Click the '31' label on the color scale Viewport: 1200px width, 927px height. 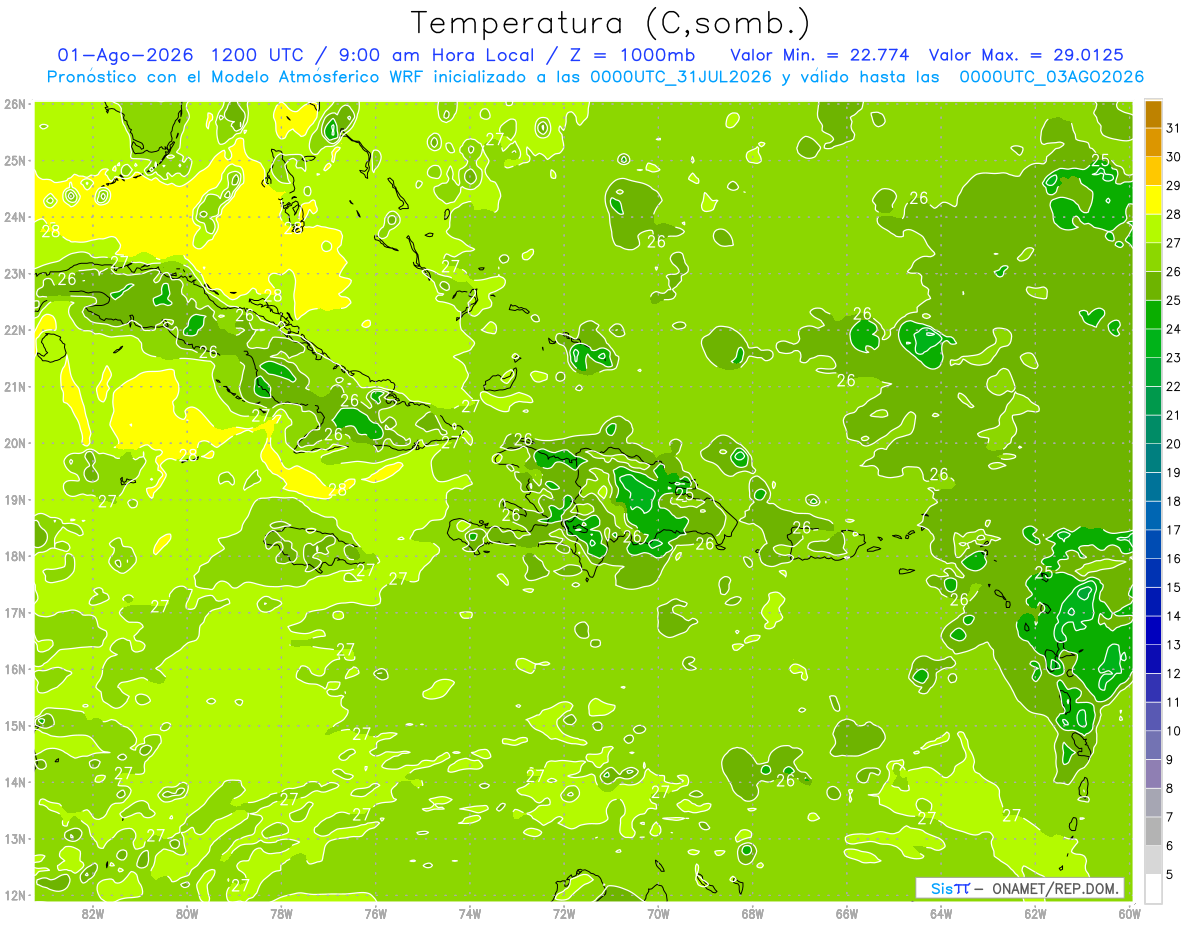pyautogui.click(x=1174, y=128)
